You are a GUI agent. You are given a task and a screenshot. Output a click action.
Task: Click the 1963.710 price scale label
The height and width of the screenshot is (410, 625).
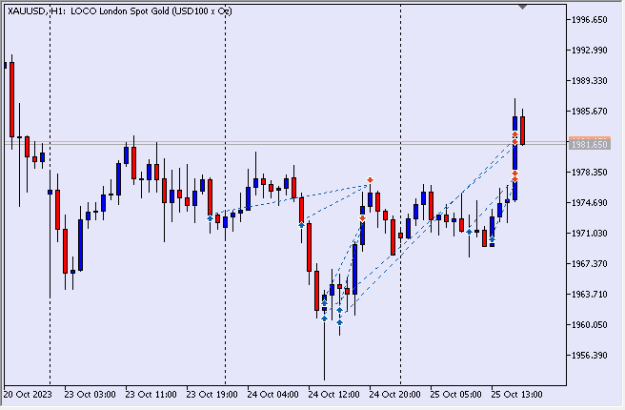click(590, 294)
